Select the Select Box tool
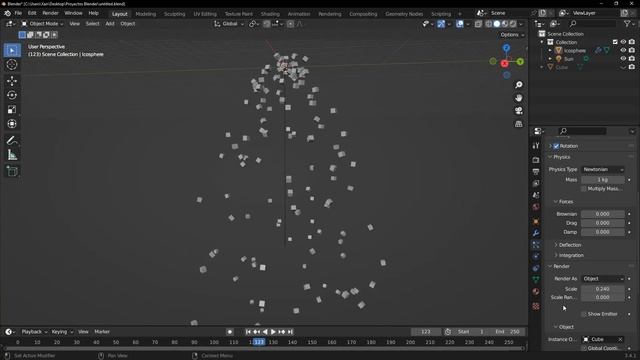This screenshot has width=640, height=360. tap(12, 50)
